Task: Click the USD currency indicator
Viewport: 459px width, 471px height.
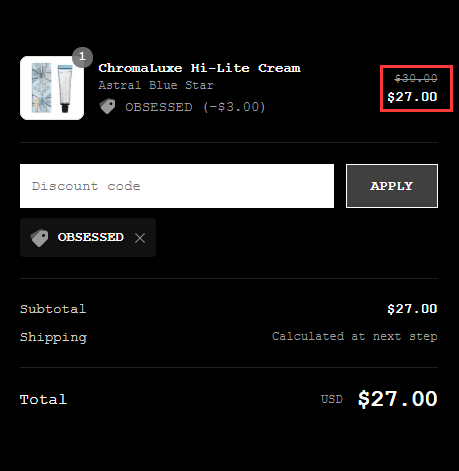Action: [332, 399]
